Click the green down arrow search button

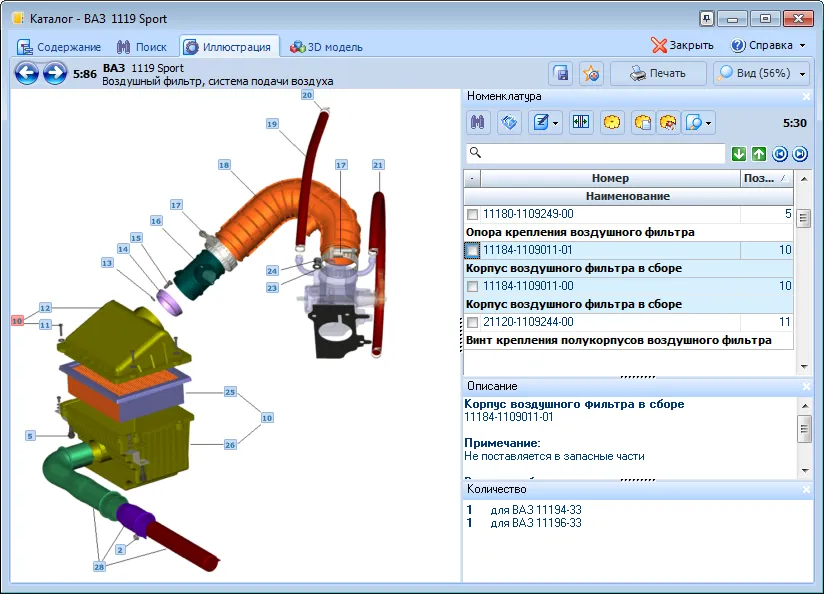tap(739, 153)
